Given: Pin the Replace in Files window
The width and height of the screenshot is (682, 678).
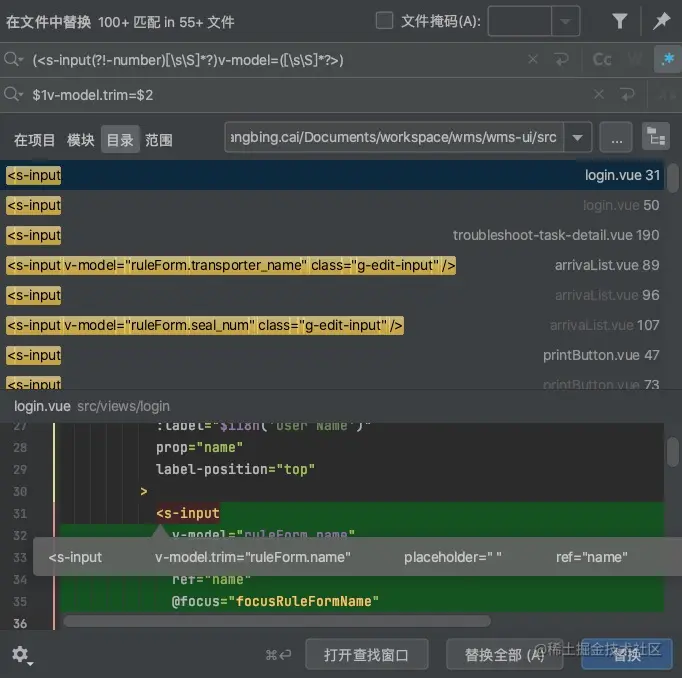Looking at the screenshot, I should pyautogui.click(x=661, y=21).
